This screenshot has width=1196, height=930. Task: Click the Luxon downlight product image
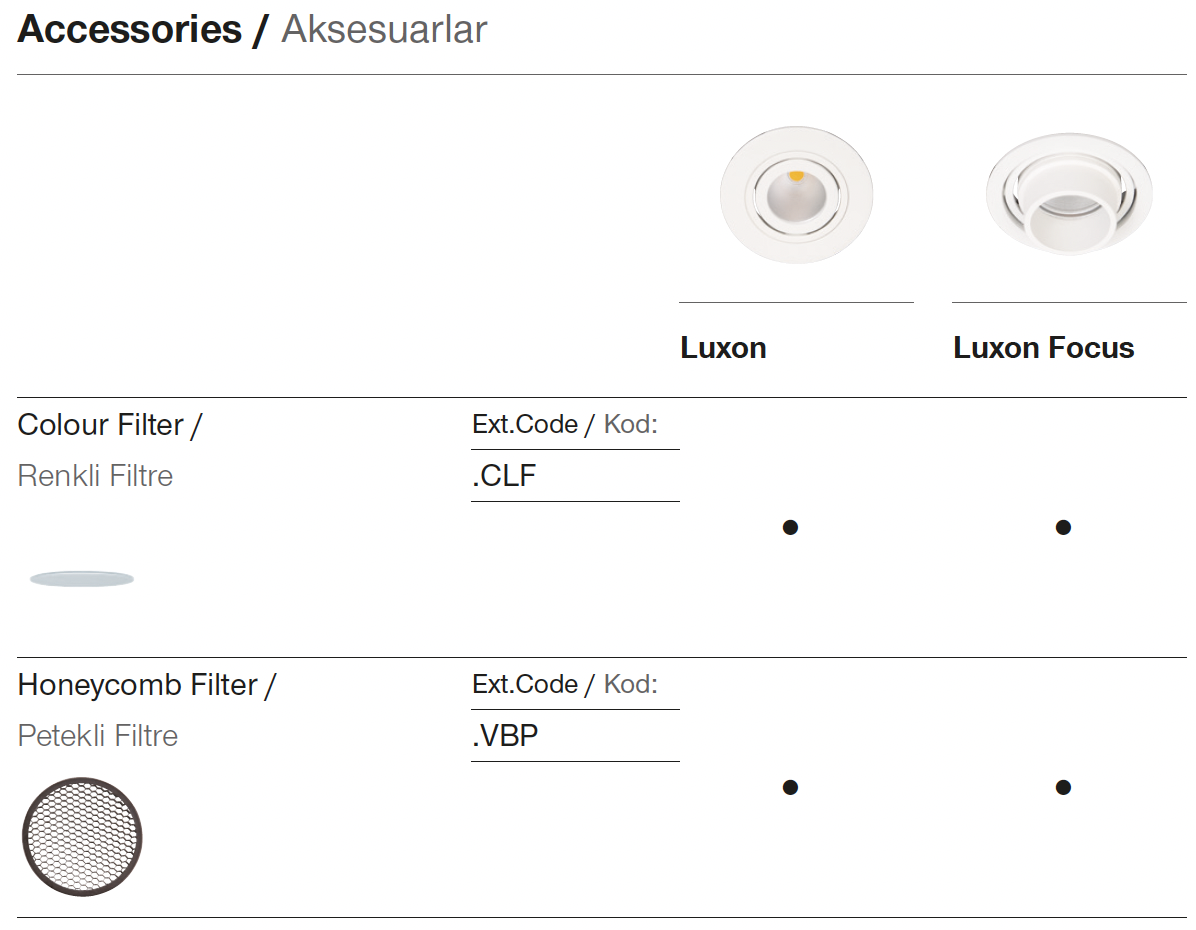[796, 194]
